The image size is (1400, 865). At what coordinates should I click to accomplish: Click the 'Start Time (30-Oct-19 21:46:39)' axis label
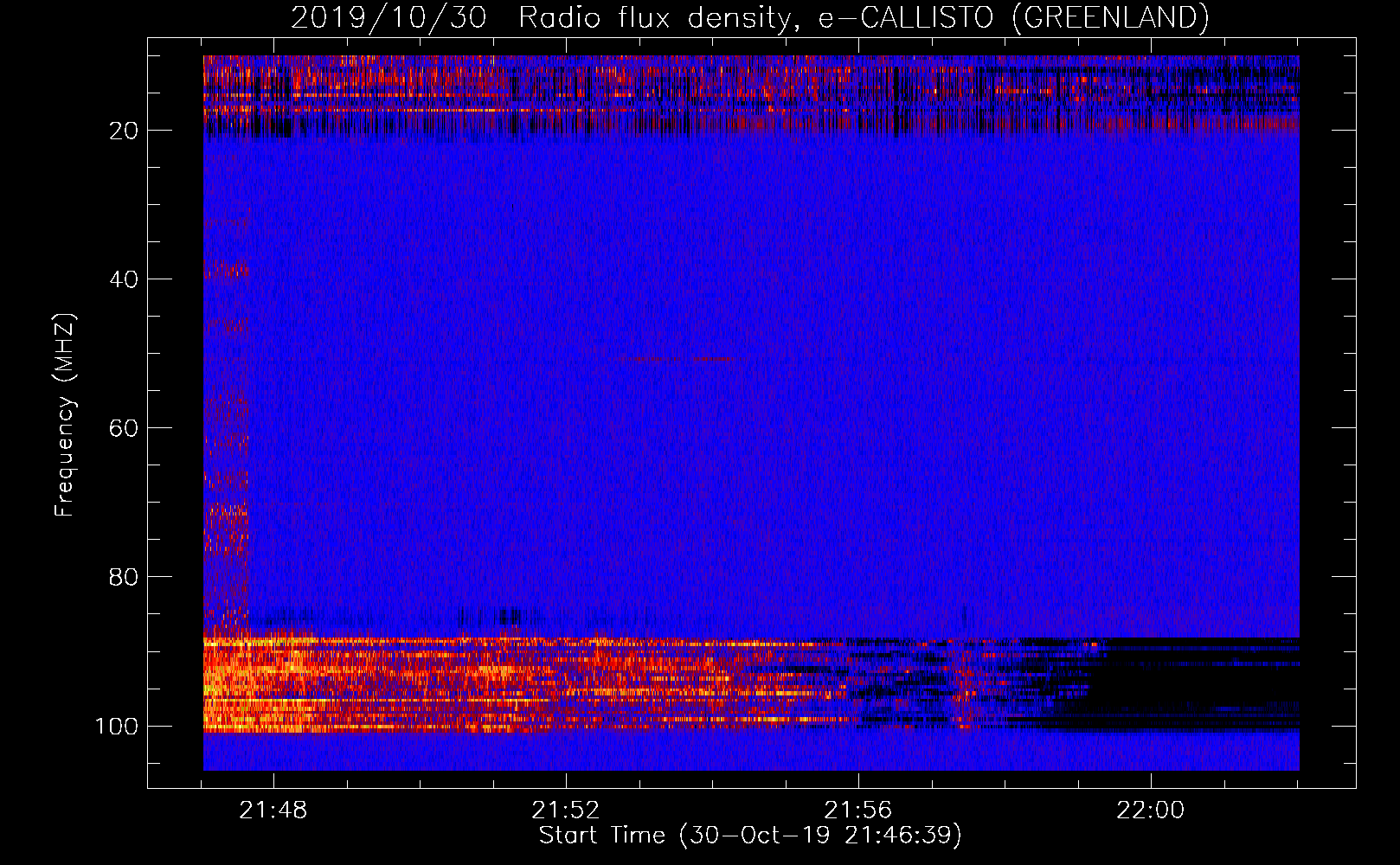coord(750,836)
